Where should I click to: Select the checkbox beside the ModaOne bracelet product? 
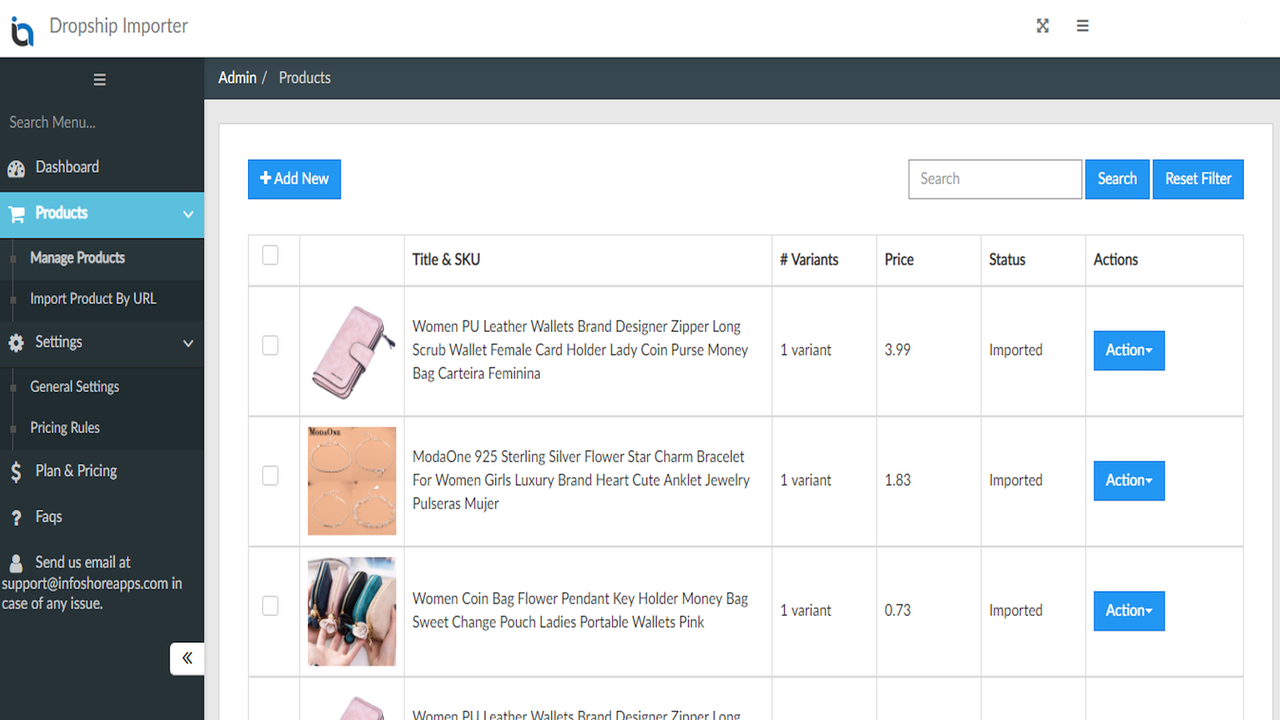click(270, 475)
